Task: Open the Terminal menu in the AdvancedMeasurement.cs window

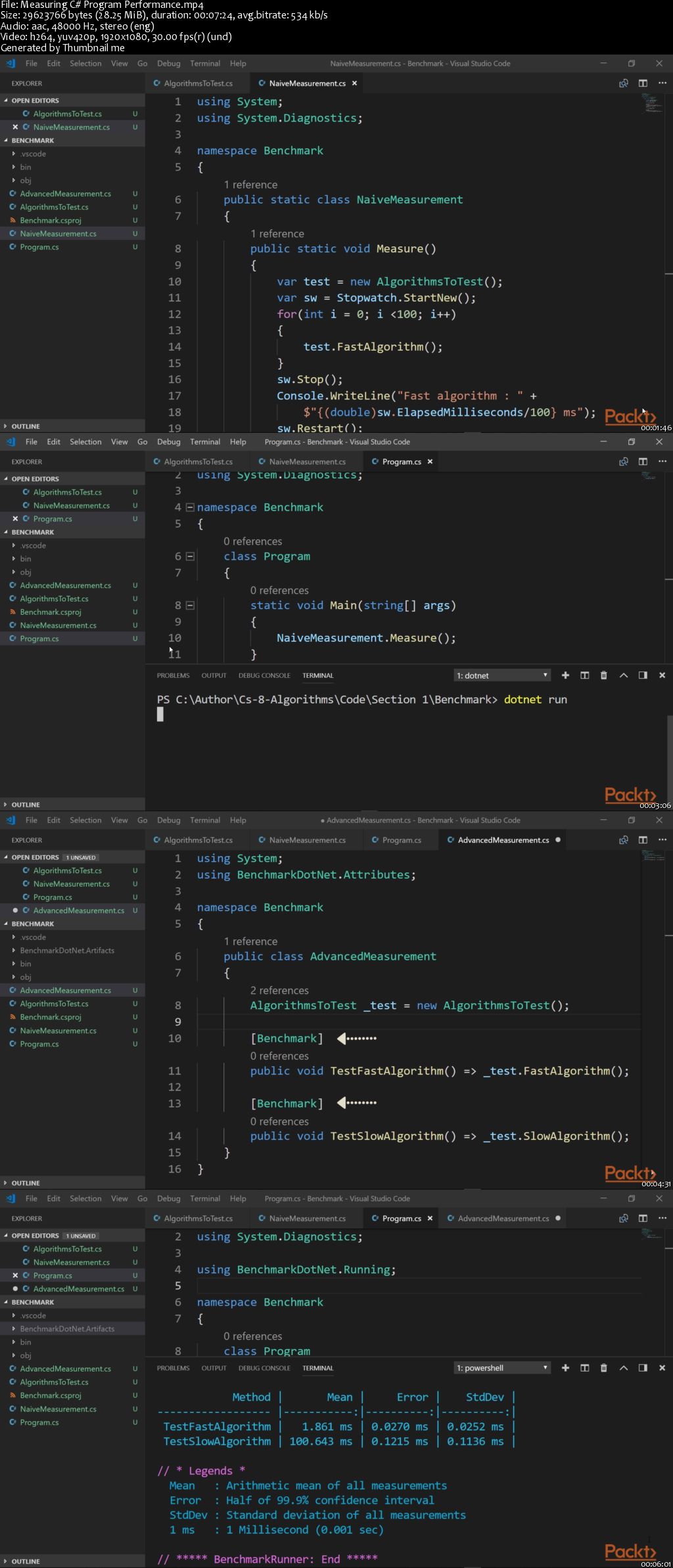Action: coord(205,820)
